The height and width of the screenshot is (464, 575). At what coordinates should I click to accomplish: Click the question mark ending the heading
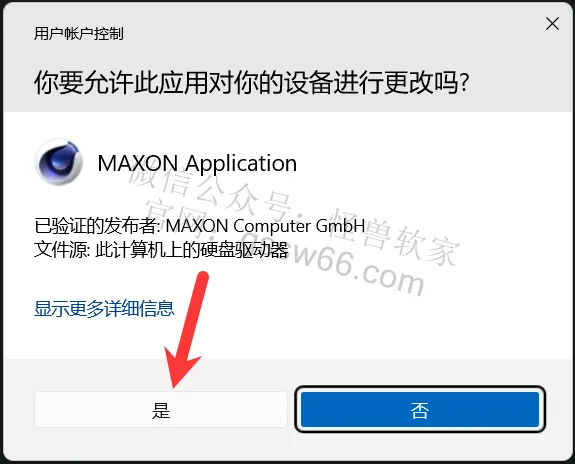[x=464, y=83]
